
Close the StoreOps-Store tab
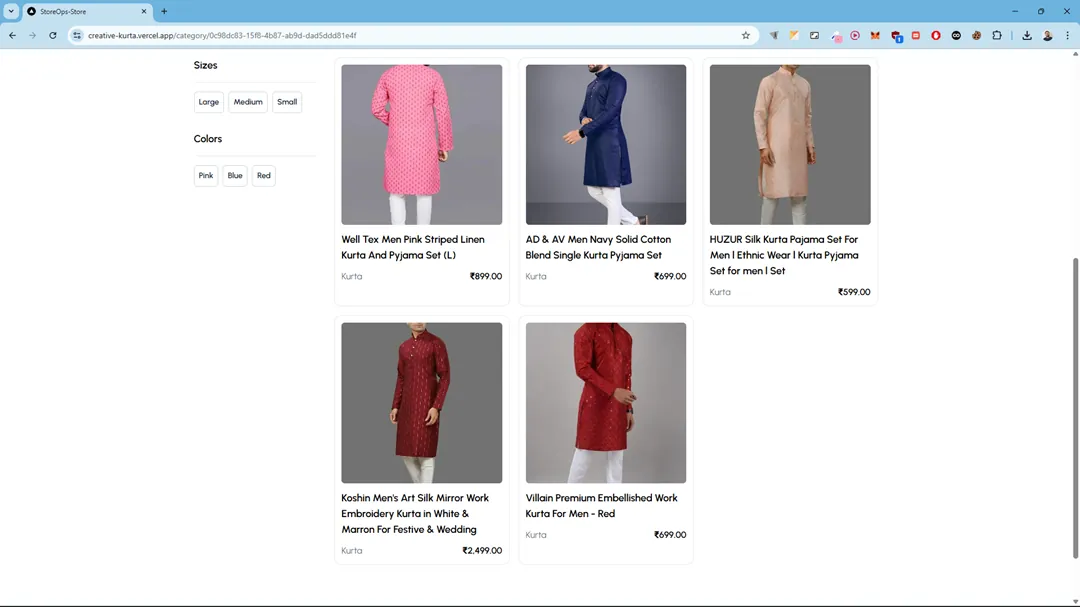tap(144, 11)
